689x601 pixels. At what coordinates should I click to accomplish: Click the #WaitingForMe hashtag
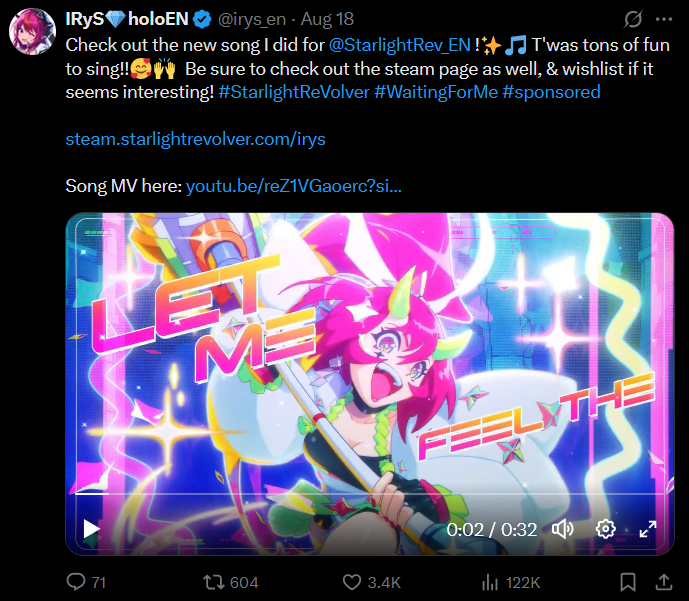[x=435, y=91]
